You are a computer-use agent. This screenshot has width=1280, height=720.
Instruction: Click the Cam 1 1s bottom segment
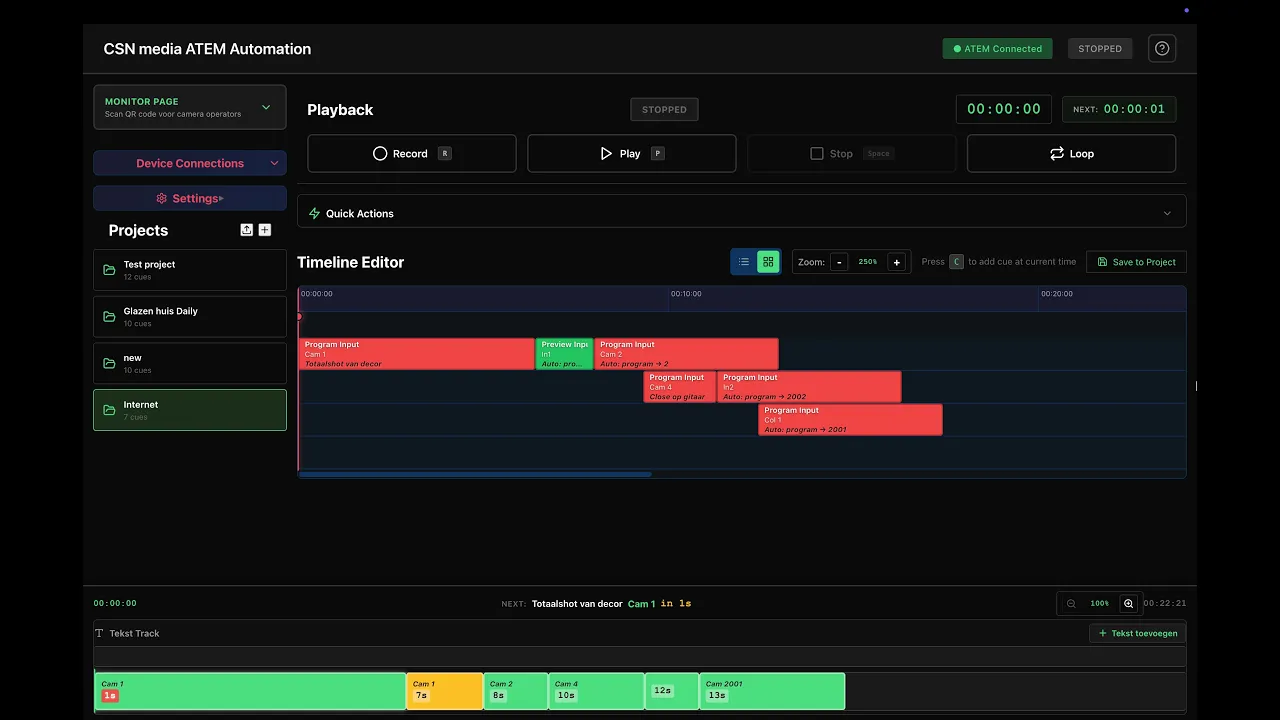pyautogui.click(x=250, y=691)
